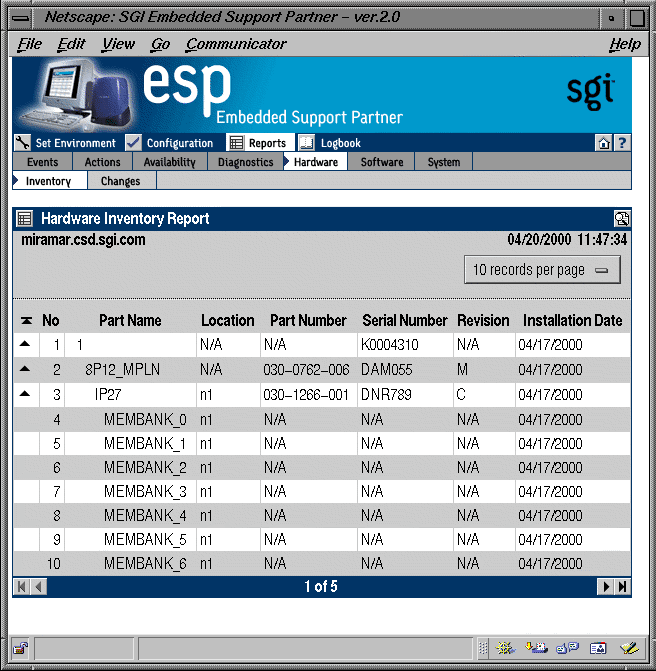Click the Set Environment wrench icon

tap(22, 143)
